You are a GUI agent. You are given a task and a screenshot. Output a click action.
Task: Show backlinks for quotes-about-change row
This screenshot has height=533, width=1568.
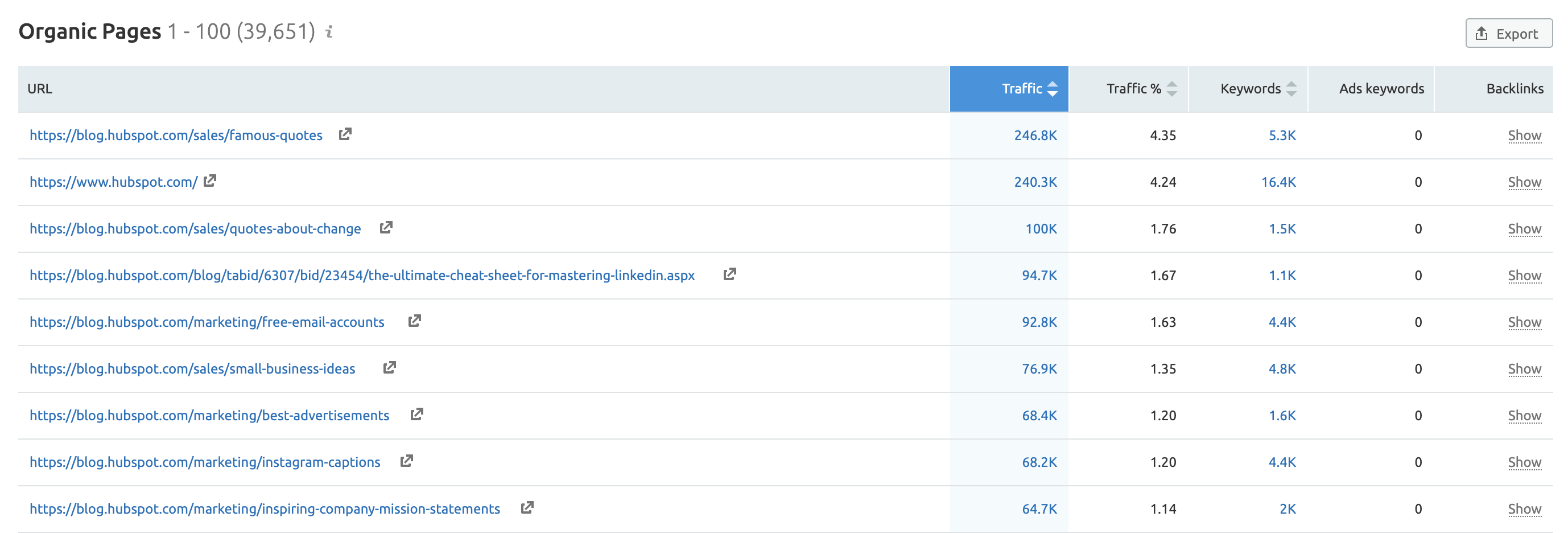click(1524, 228)
